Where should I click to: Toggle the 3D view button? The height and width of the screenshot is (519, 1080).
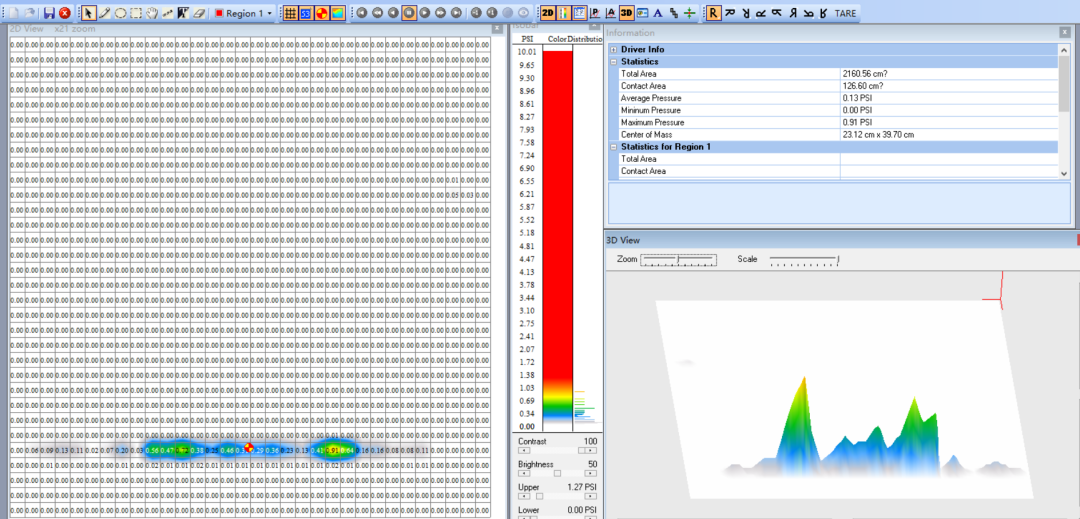[x=626, y=13]
